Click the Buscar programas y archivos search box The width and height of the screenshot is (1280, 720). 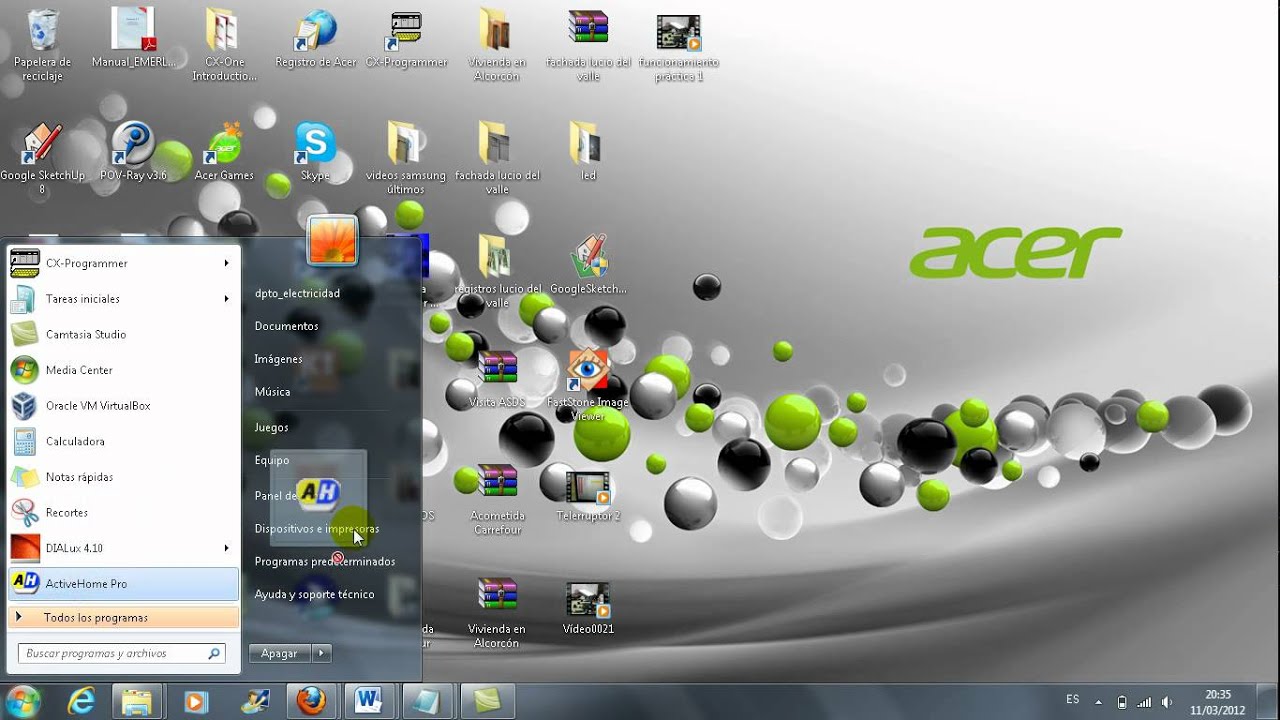122,653
